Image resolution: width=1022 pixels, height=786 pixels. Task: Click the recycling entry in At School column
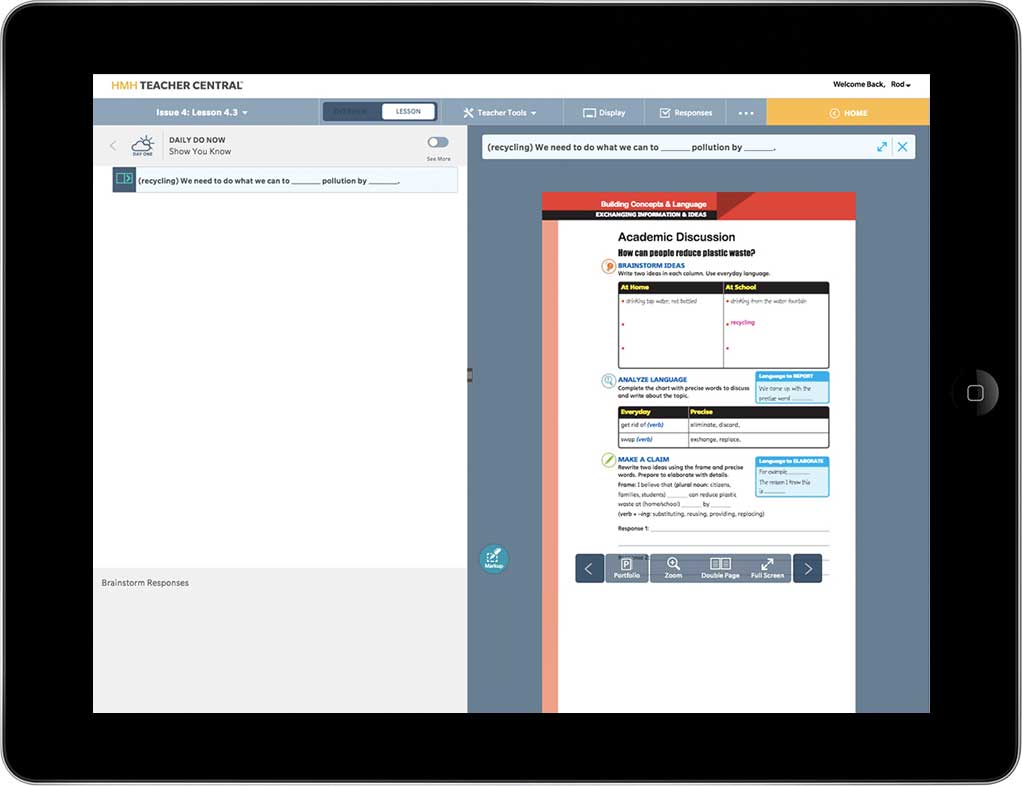742,323
